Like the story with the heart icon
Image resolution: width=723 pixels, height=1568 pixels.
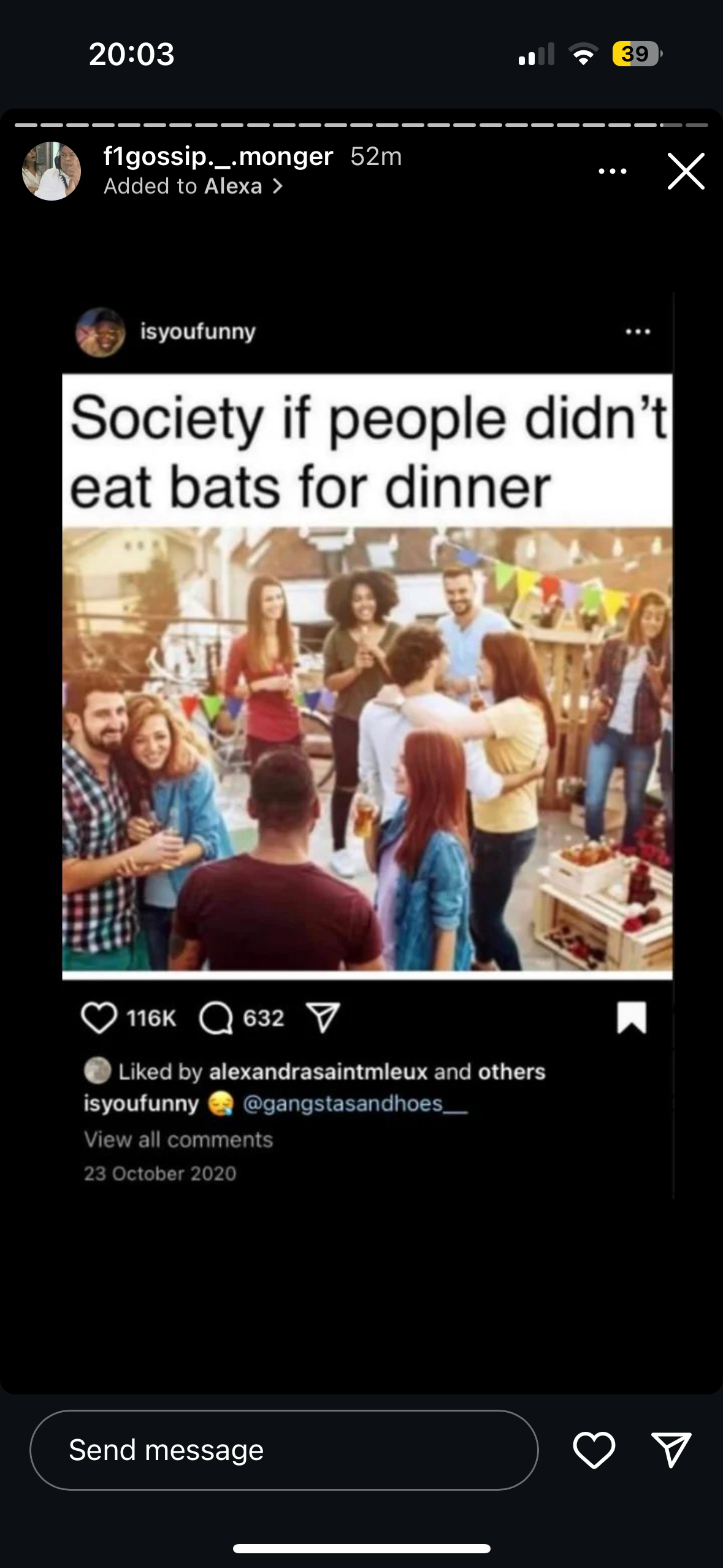tap(594, 1450)
